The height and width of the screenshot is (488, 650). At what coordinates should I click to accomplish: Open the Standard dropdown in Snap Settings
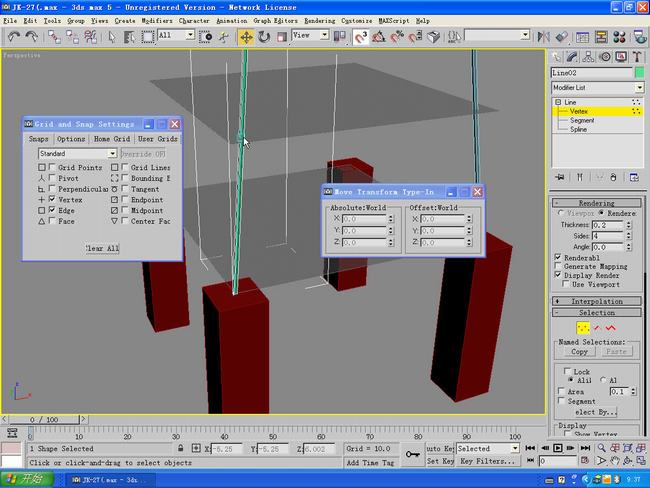tap(78, 154)
